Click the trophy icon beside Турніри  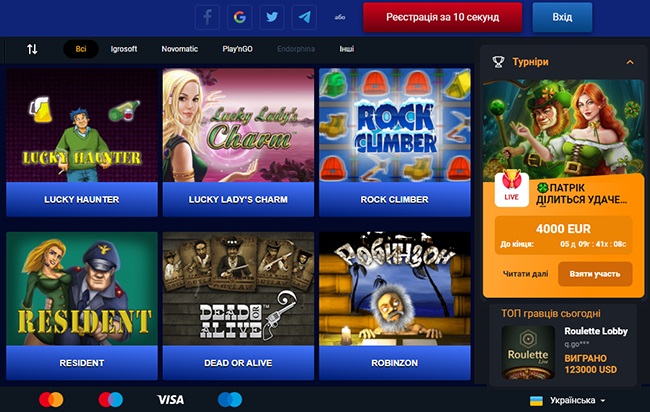(x=498, y=62)
